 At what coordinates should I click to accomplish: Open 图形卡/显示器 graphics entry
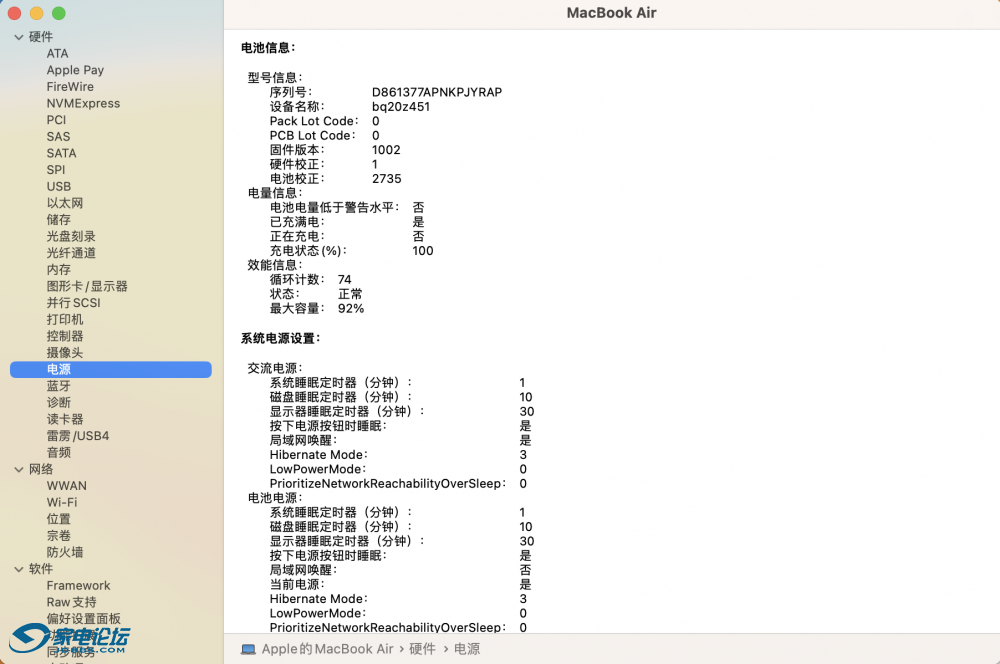click(87, 286)
